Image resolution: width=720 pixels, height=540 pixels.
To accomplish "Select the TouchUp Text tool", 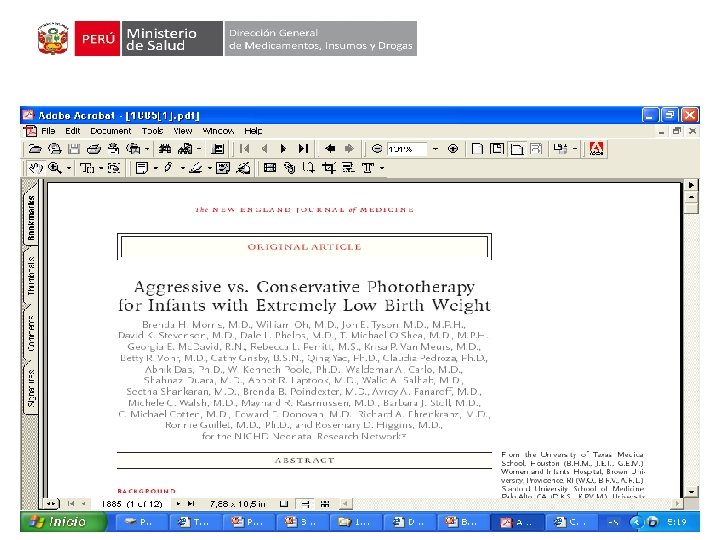I will click(x=368, y=168).
